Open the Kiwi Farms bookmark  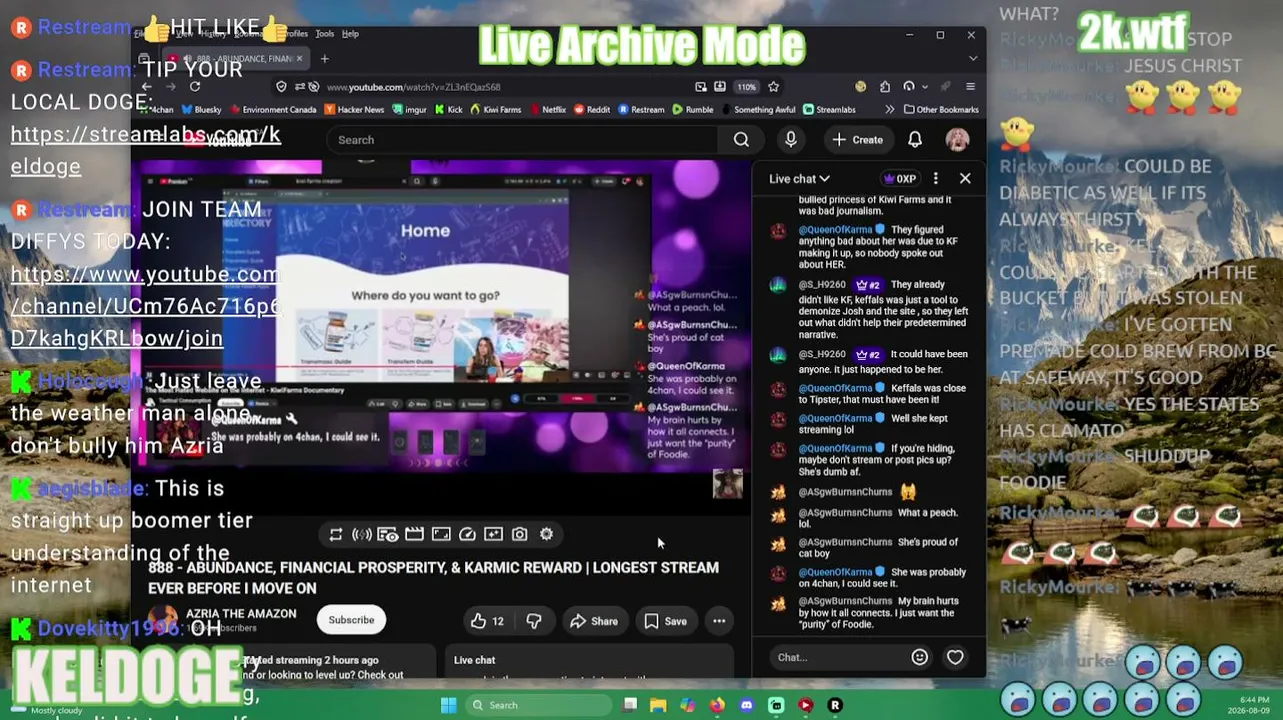click(495, 109)
